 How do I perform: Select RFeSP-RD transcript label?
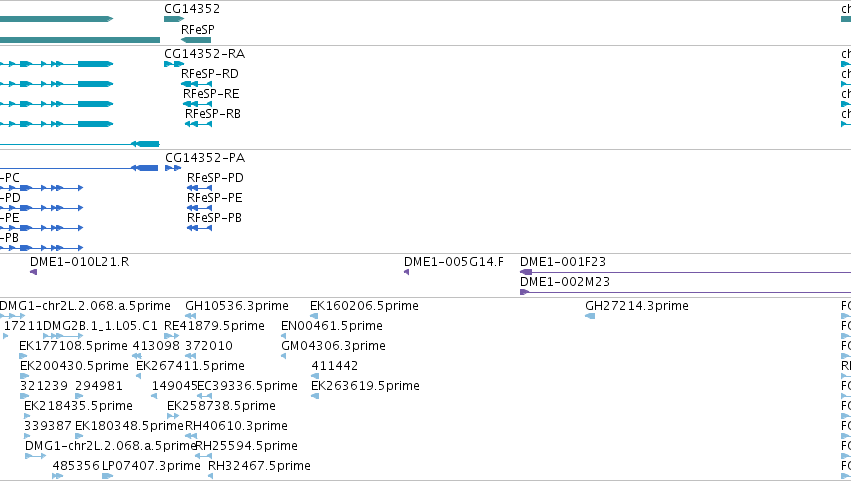click(209, 74)
